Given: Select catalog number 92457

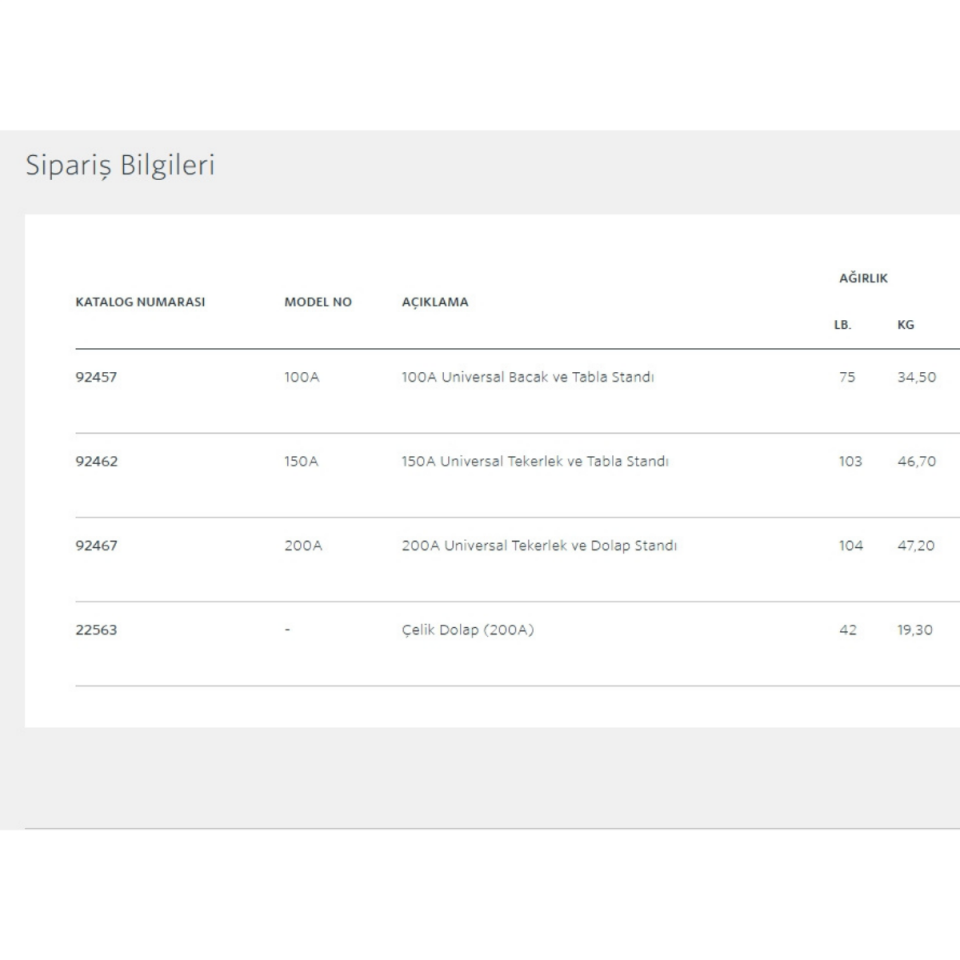Looking at the screenshot, I should pyautogui.click(x=96, y=378).
